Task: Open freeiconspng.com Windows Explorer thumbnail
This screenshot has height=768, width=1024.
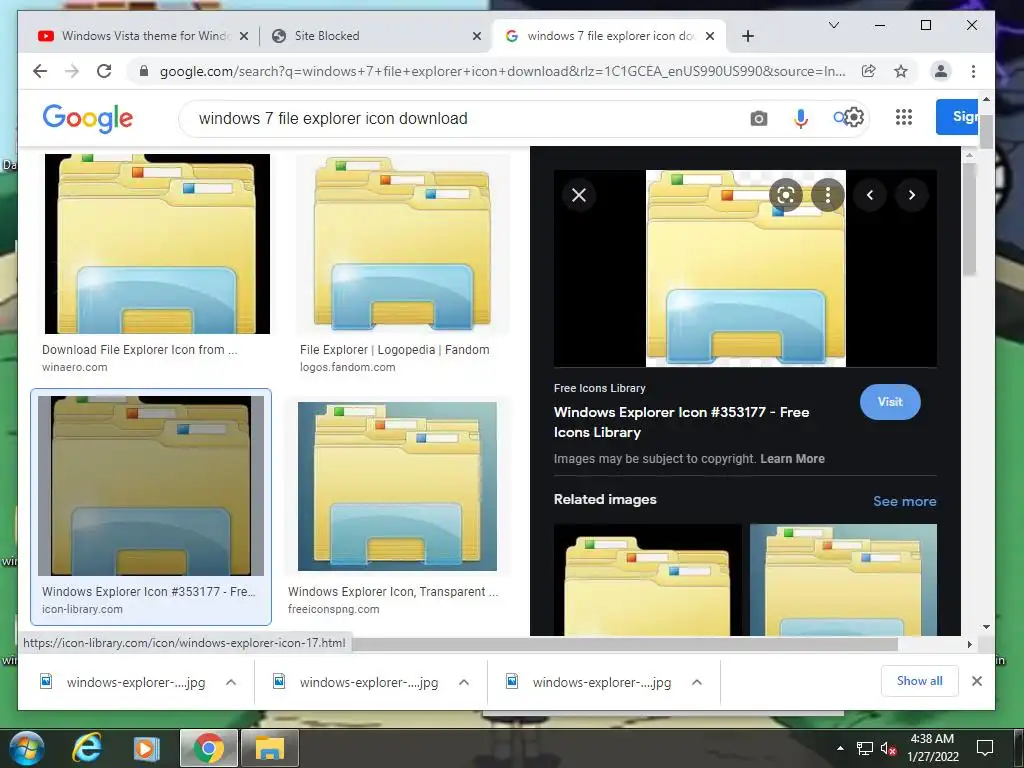Action: point(397,486)
